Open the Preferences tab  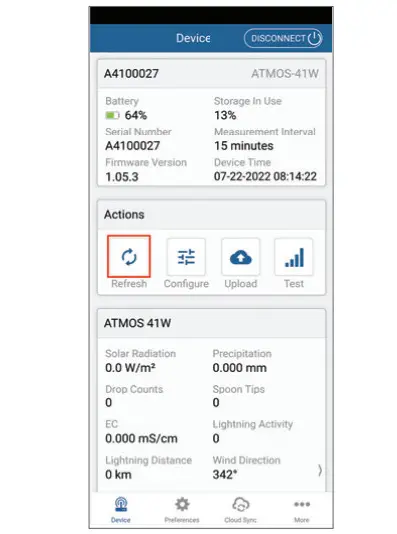tap(182, 510)
